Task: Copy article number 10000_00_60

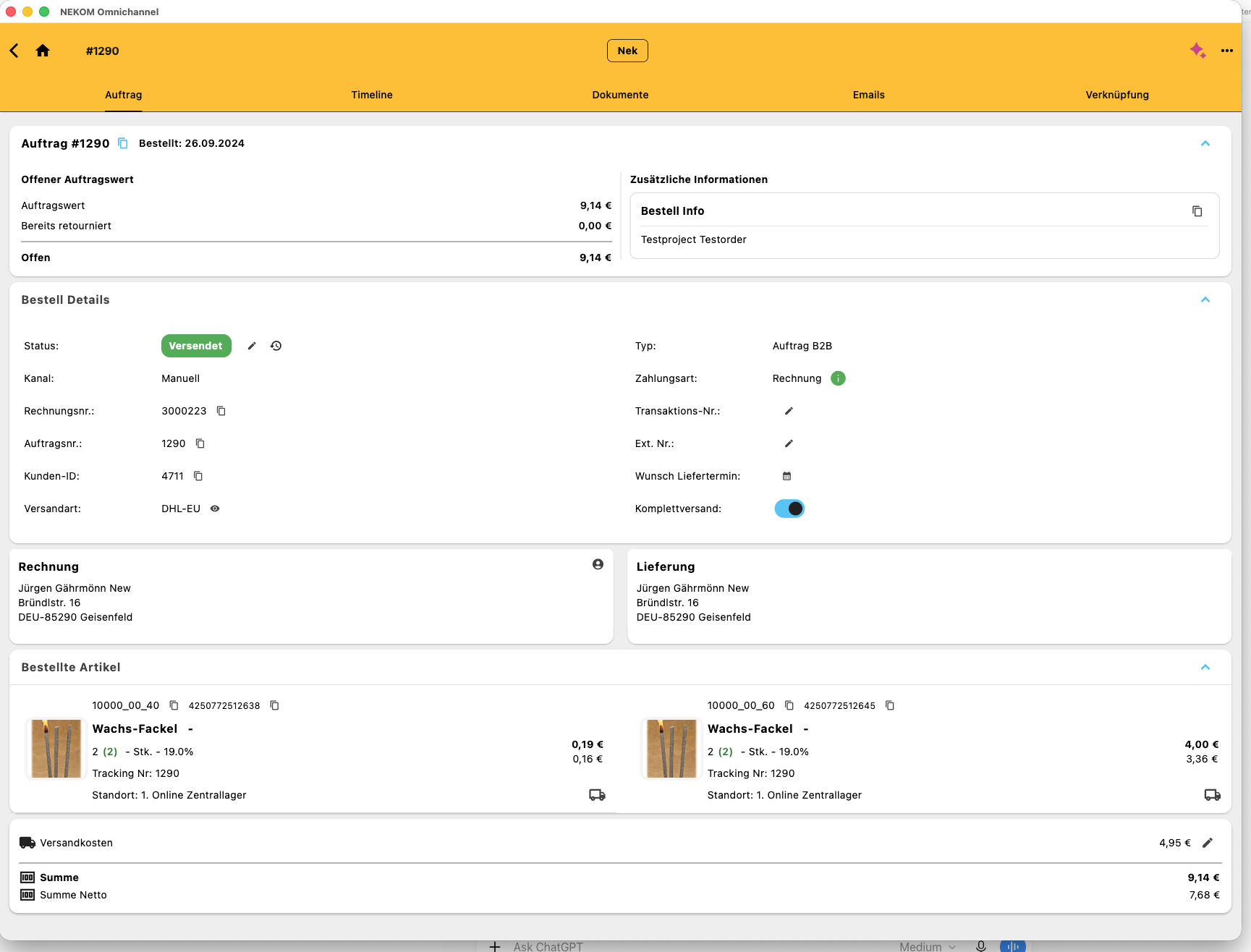Action: (789, 705)
